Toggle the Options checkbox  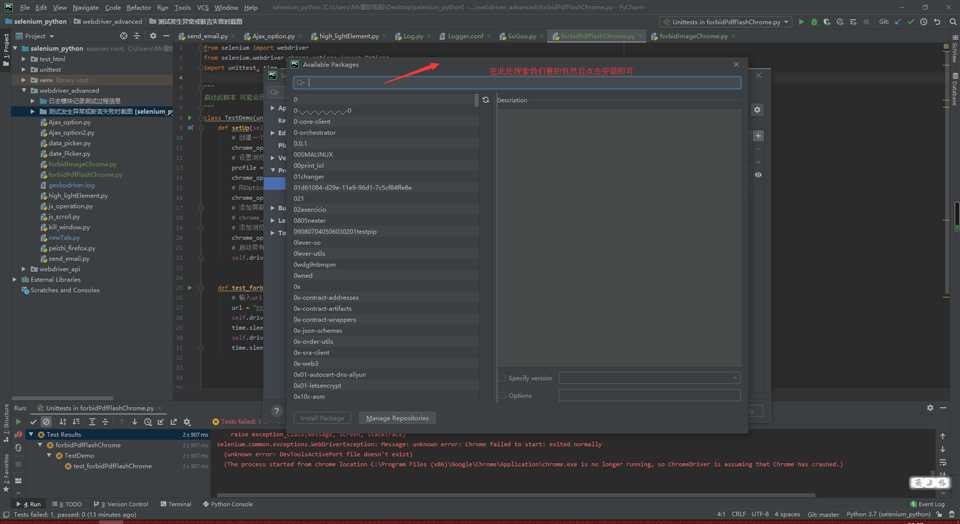point(503,396)
